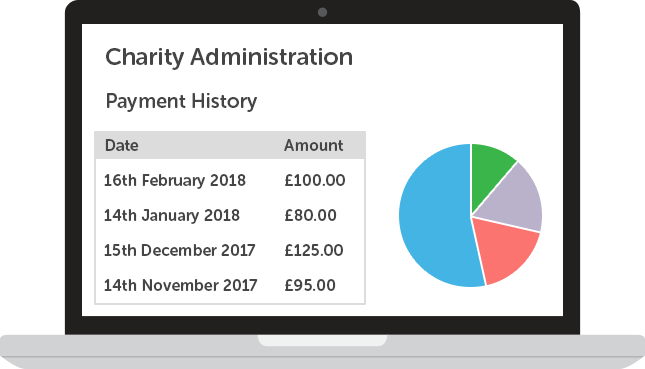Viewport: 645px width, 369px height.
Task: Click the £95.00 amount cell
Action: pos(310,285)
